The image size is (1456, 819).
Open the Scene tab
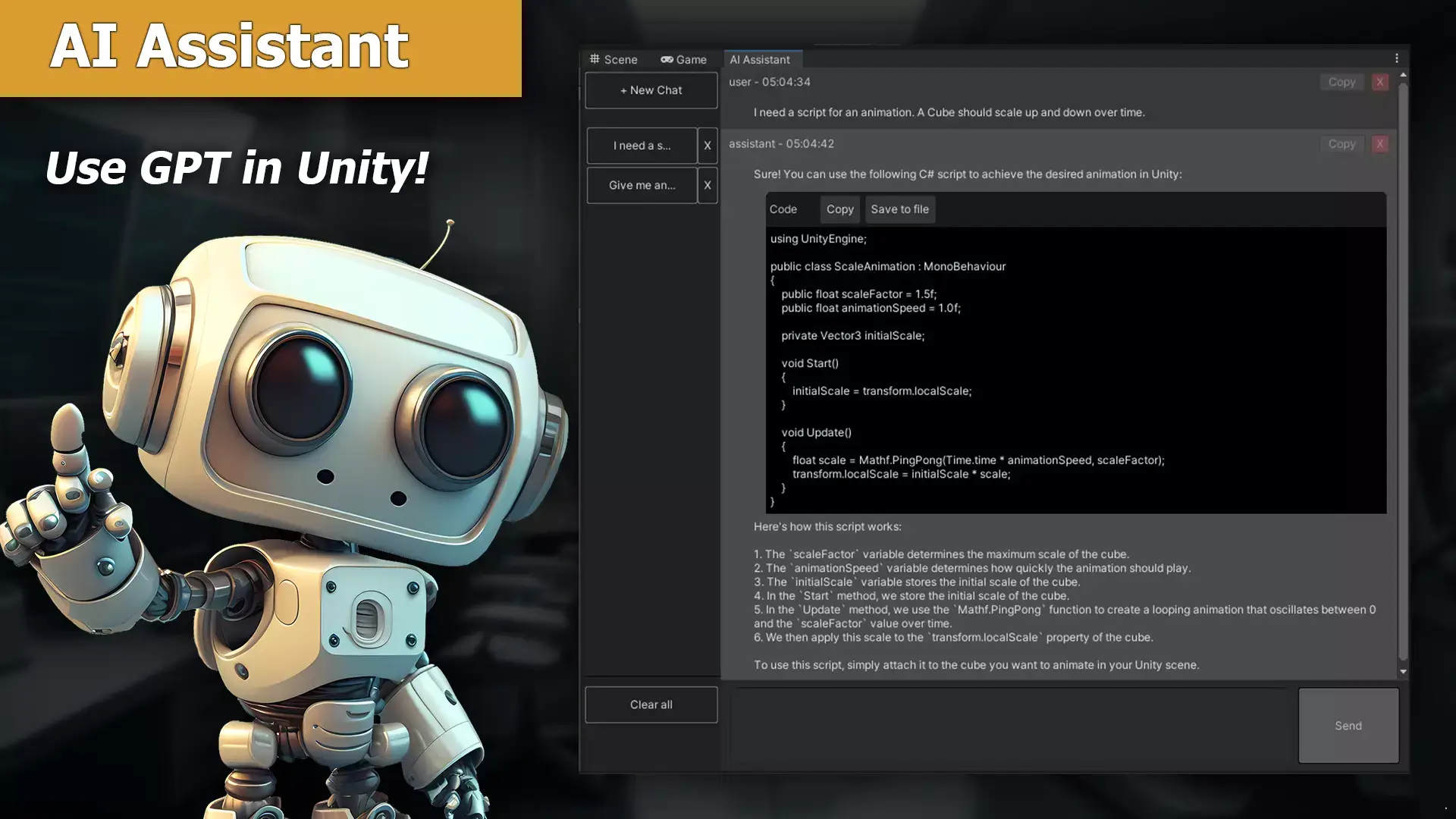[x=613, y=59]
